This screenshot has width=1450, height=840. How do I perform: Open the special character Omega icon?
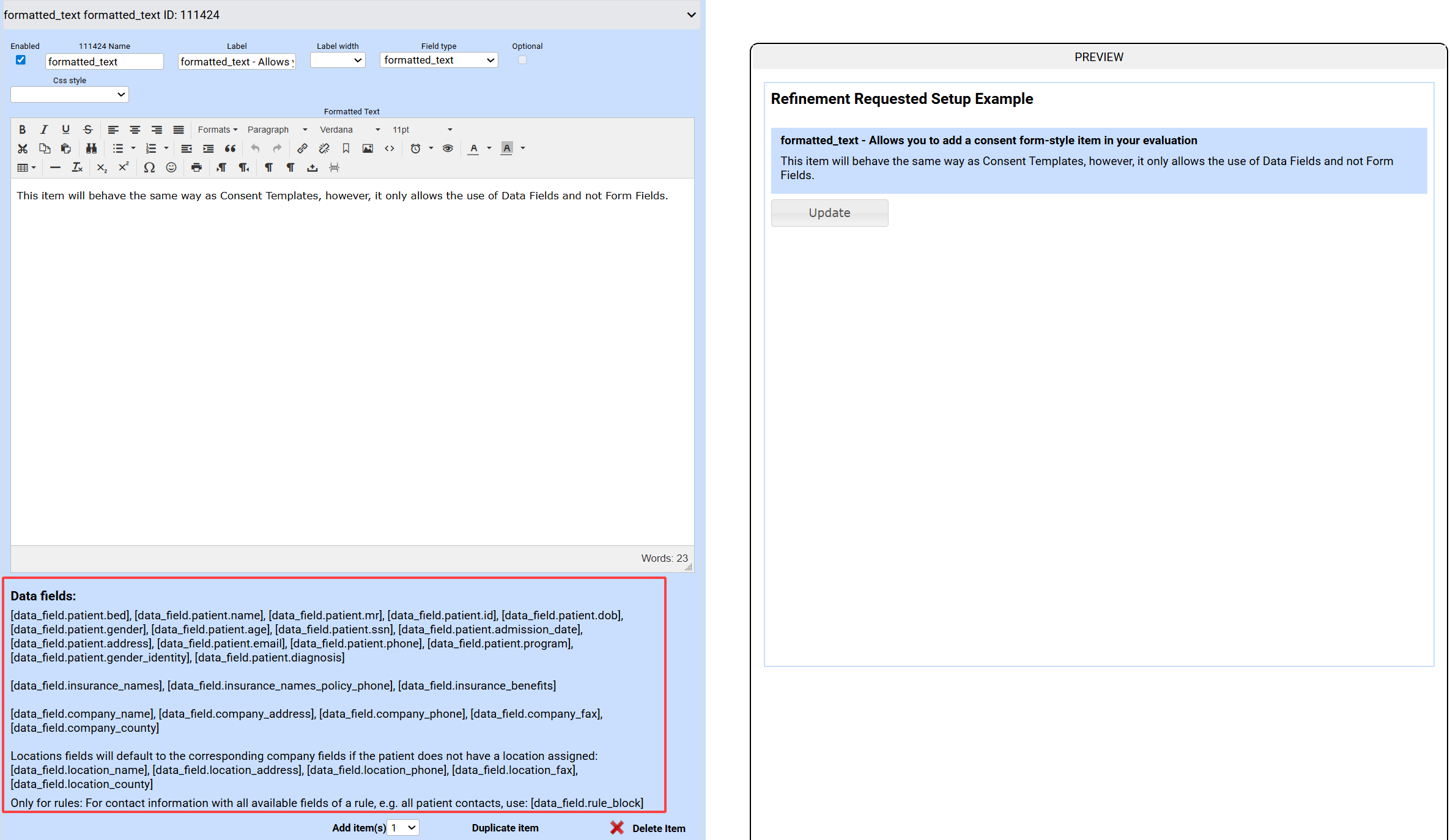149,168
